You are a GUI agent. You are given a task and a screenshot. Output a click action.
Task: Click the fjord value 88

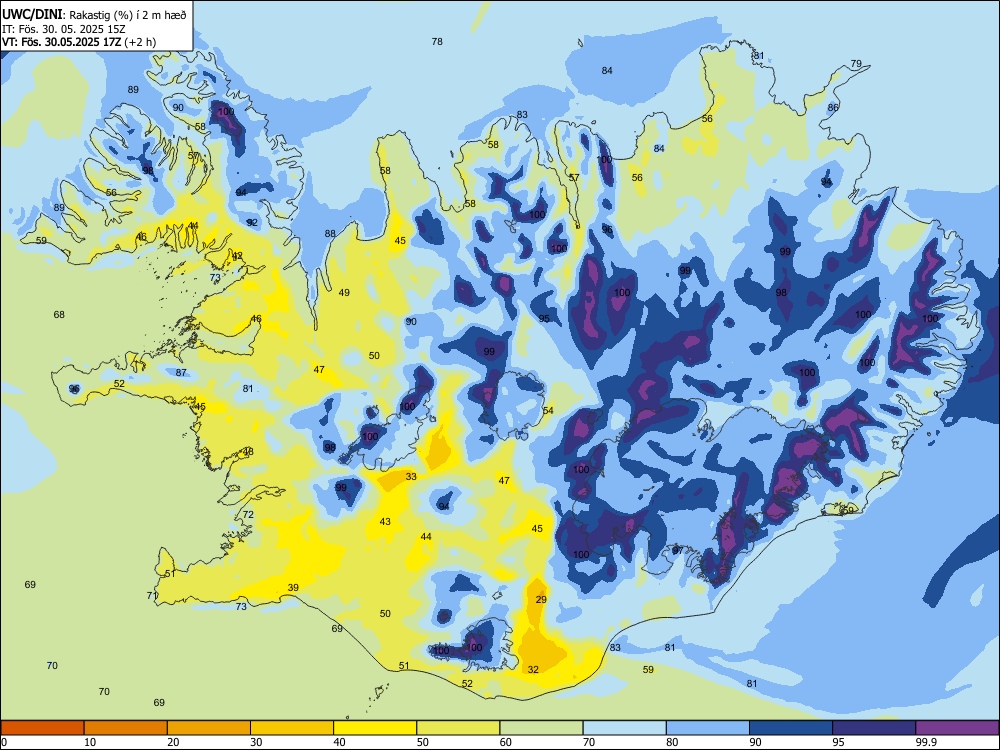(x=330, y=233)
